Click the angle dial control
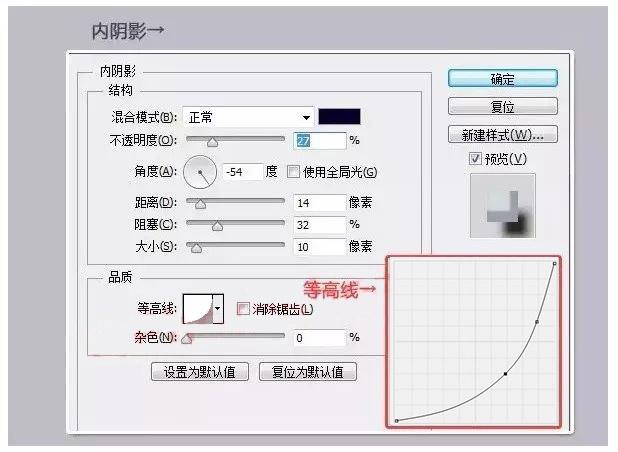This screenshot has width=618, height=452. point(201,173)
